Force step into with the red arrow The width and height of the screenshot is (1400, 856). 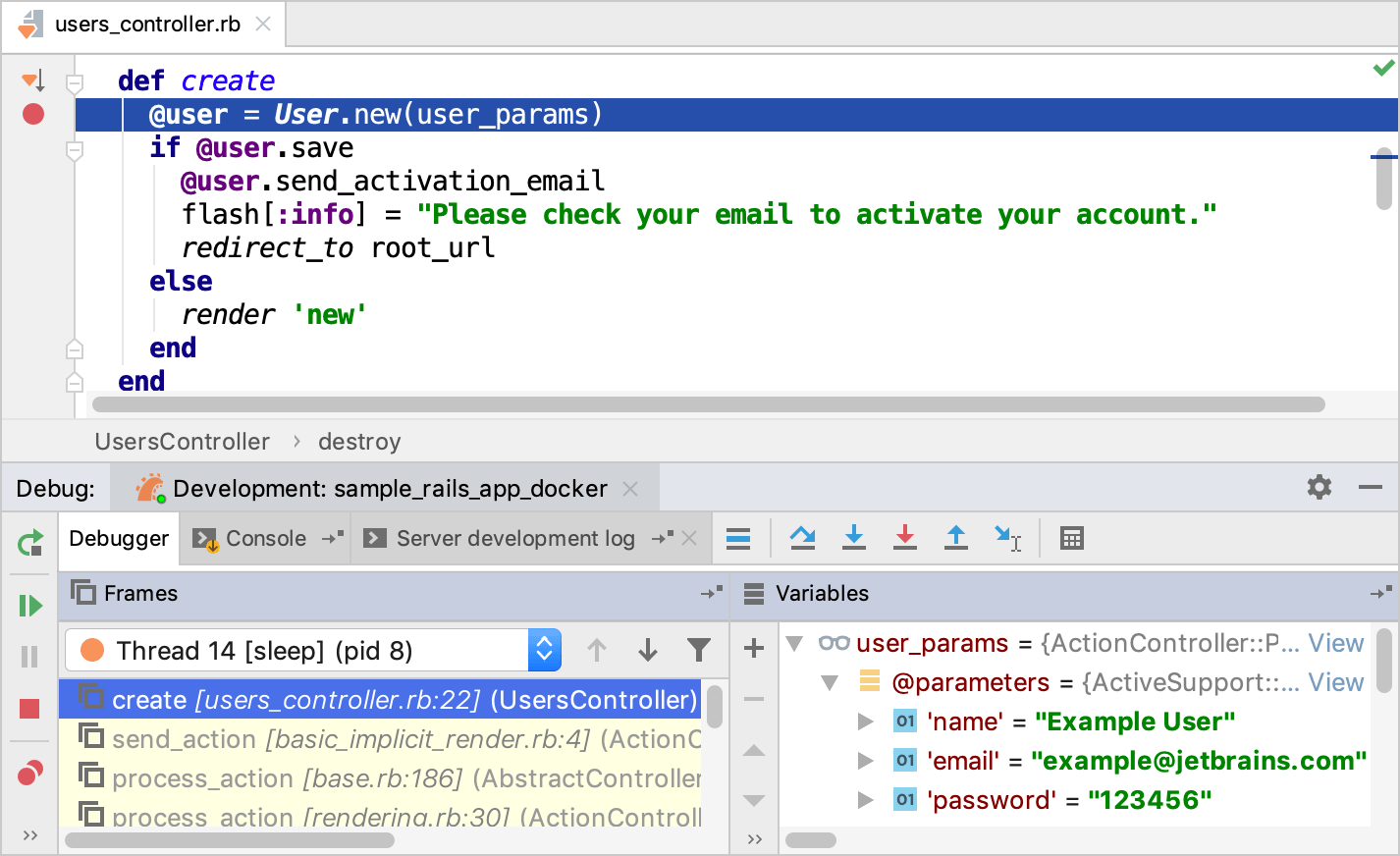[905, 538]
